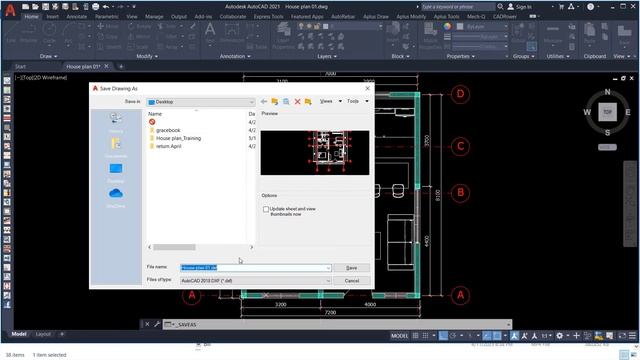
Task: Toggle grid display in status bar
Action: click(x=416, y=336)
